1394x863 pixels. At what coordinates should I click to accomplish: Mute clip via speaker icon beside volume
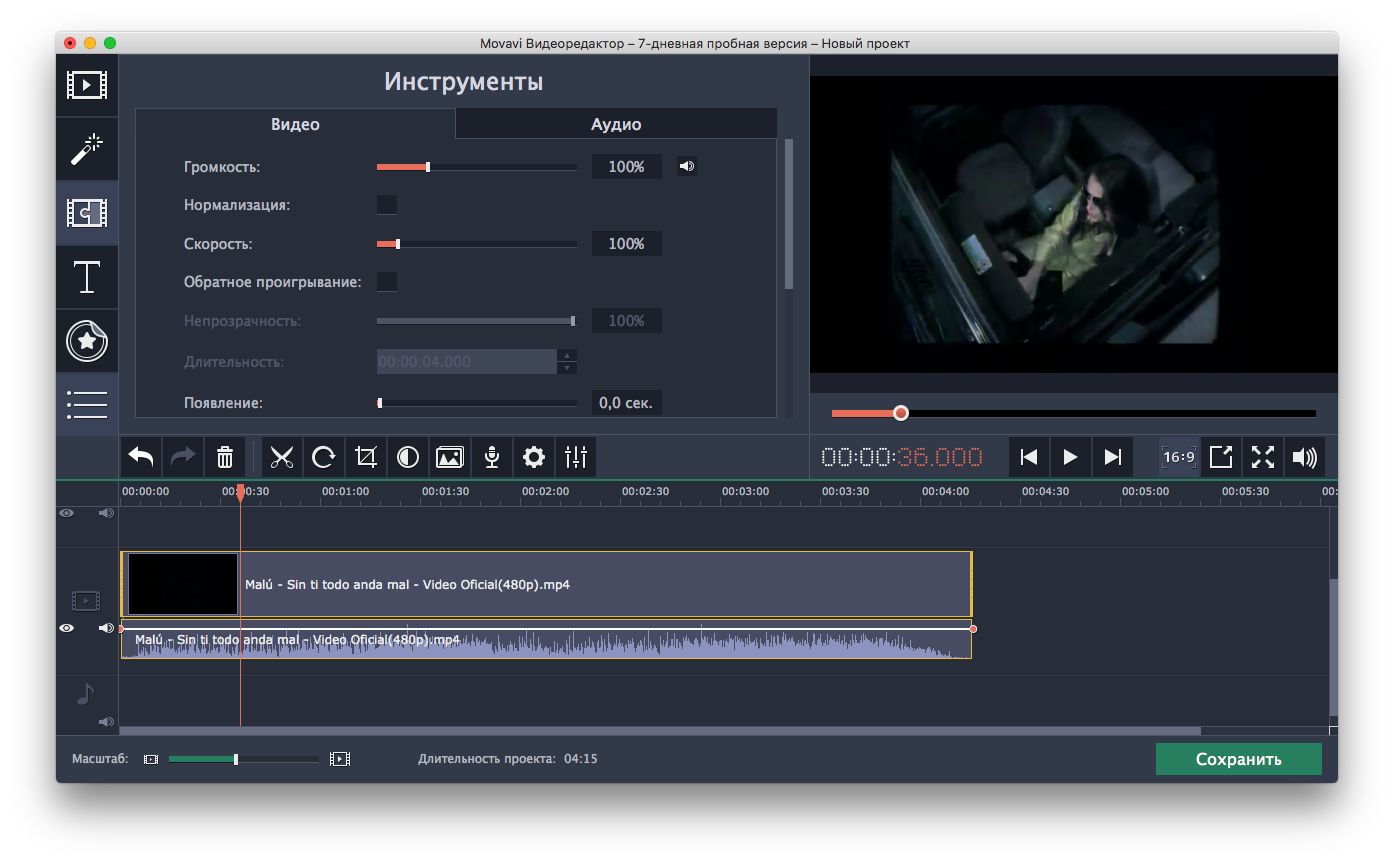coord(687,167)
